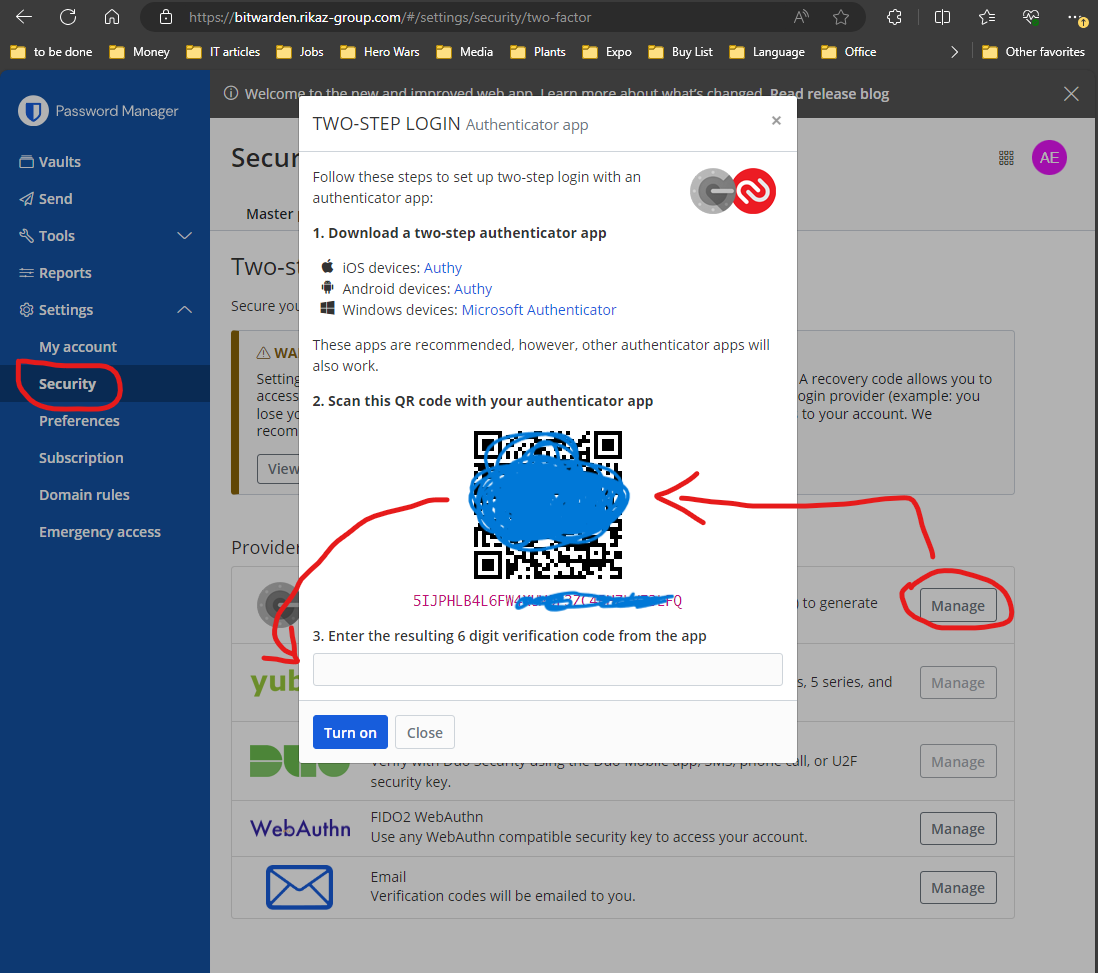Viewport: 1098px width, 973px height.
Task: Select Preferences under Settings
Action: pos(79,421)
